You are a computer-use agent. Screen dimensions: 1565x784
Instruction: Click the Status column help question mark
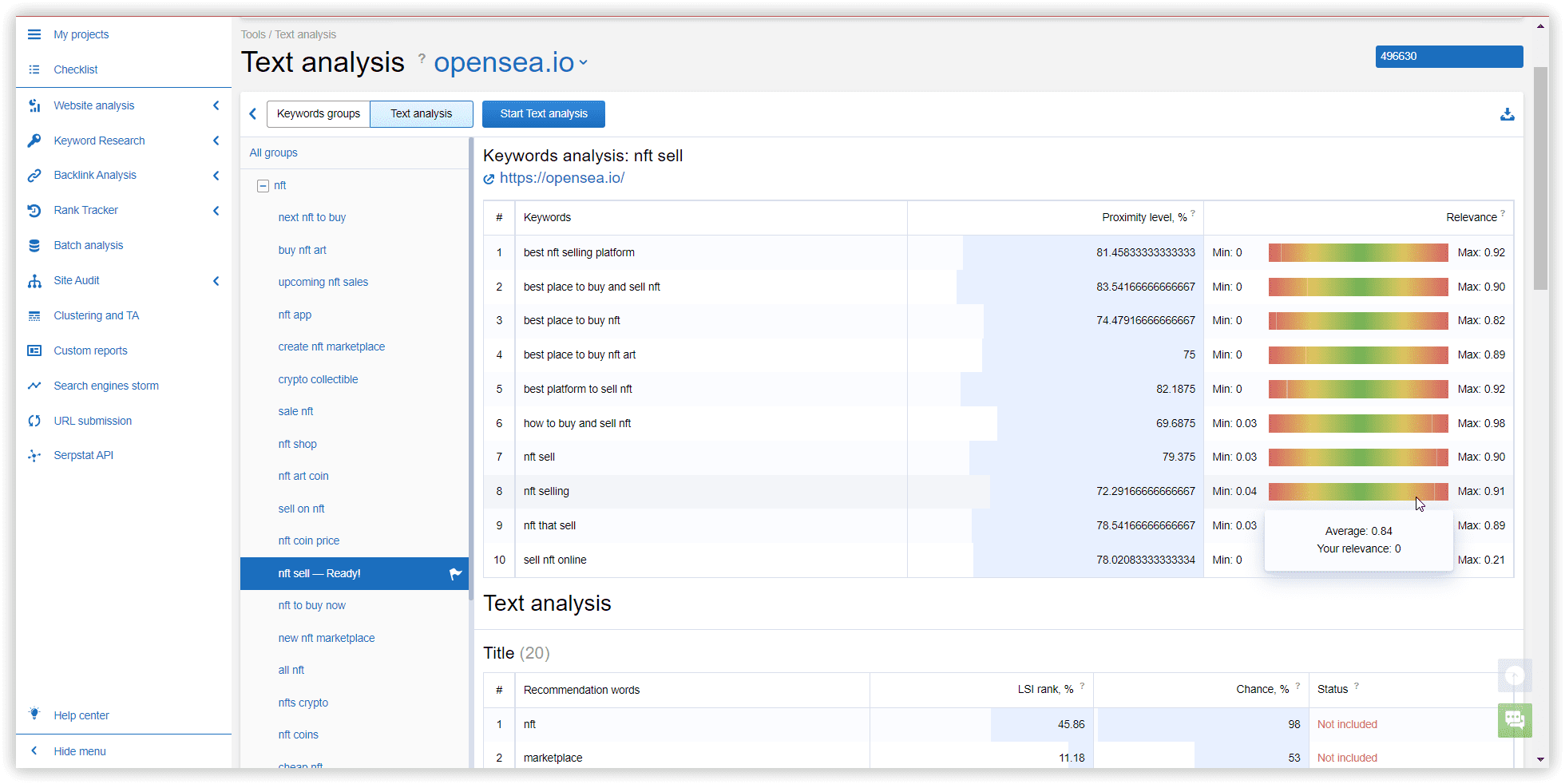[x=1356, y=686]
